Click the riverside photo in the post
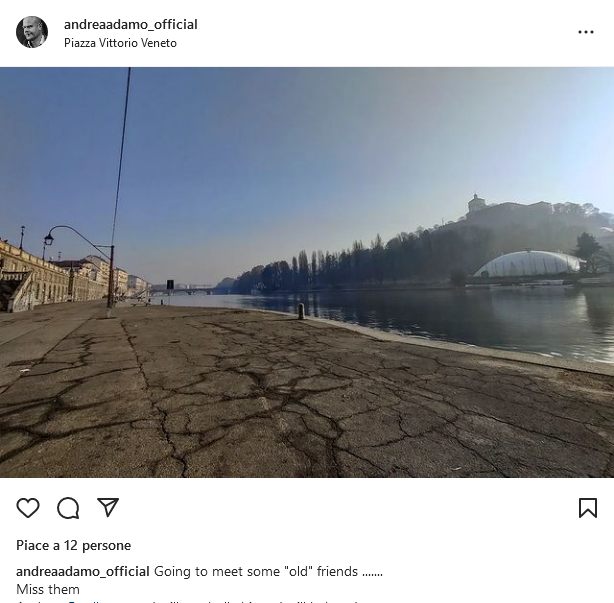The height and width of the screenshot is (603, 614). 307,272
